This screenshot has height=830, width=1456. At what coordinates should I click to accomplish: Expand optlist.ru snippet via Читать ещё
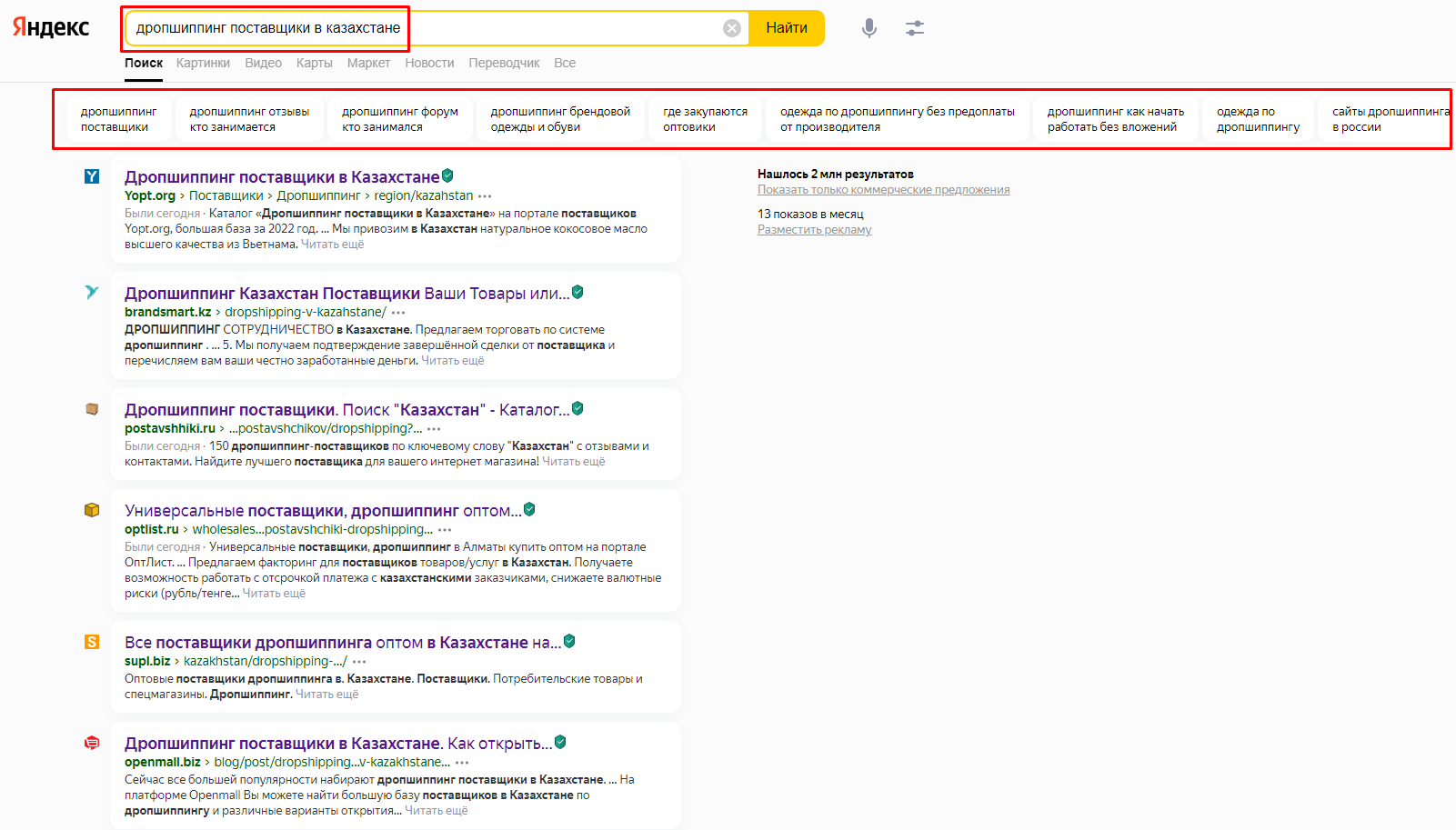274,594
